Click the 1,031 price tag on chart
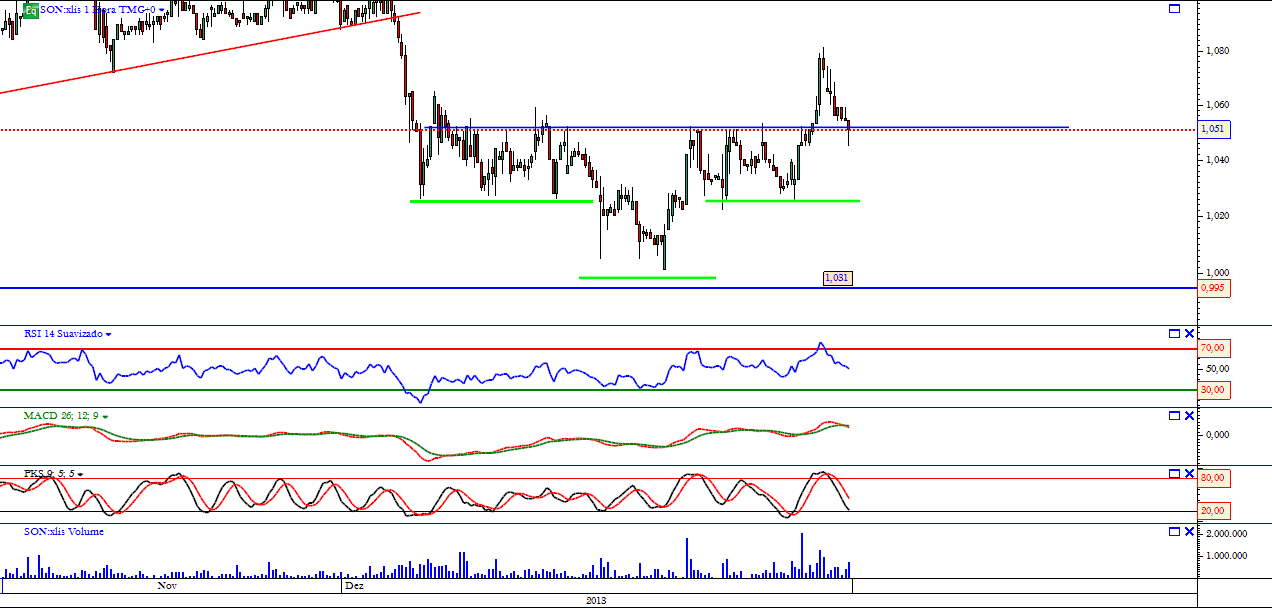This screenshot has width=1272, height=608. (838, 278)
